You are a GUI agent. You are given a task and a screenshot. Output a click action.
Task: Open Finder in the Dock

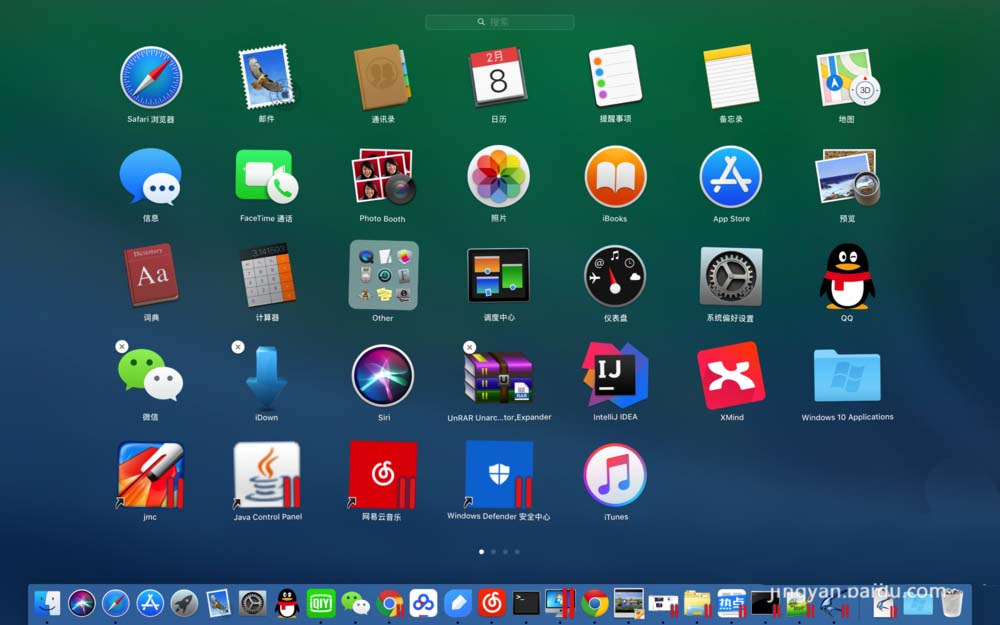point(47,603)
